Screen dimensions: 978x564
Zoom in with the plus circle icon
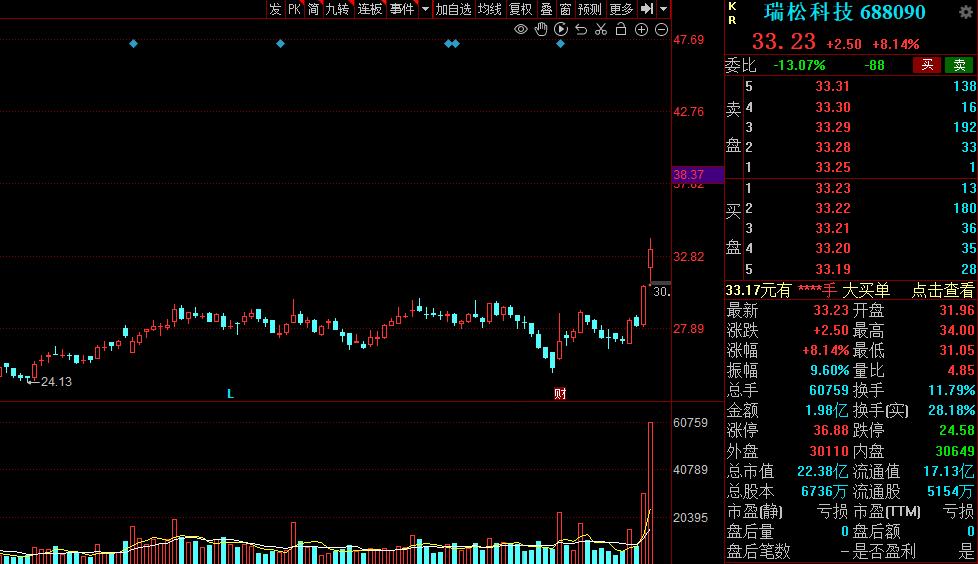641,29
